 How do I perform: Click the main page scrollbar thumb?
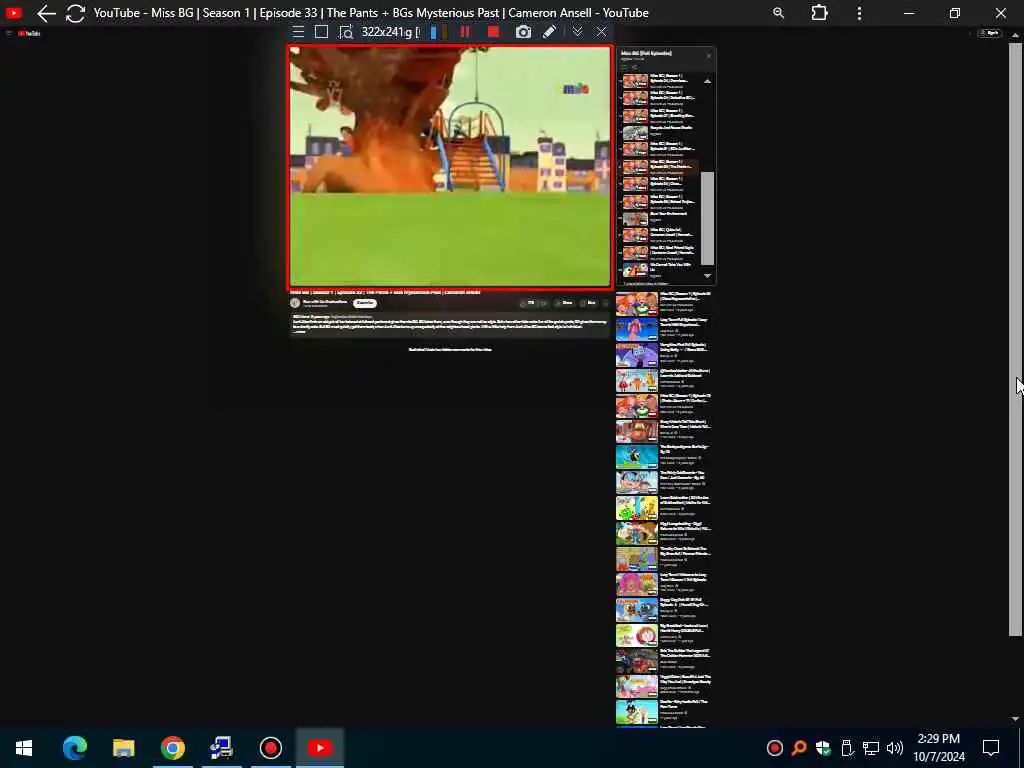click(1015, 340)
